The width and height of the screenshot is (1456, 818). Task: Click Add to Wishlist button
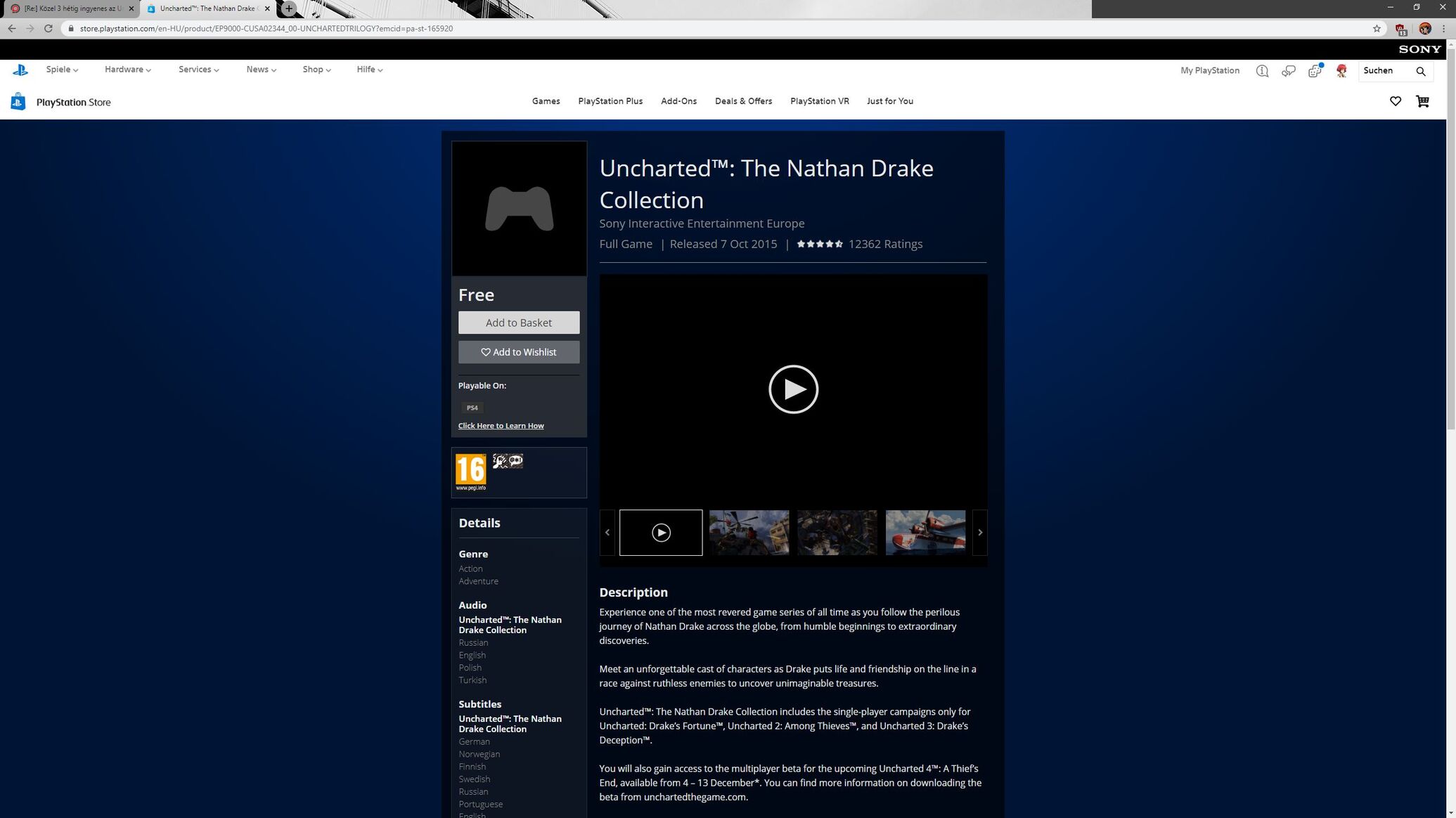point(519,352)
